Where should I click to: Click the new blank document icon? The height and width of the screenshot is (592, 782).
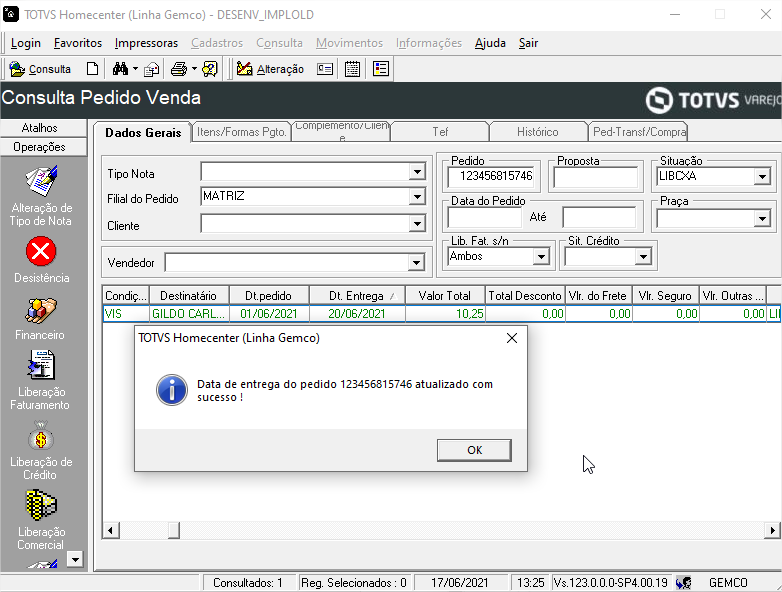tap(92, 69)
